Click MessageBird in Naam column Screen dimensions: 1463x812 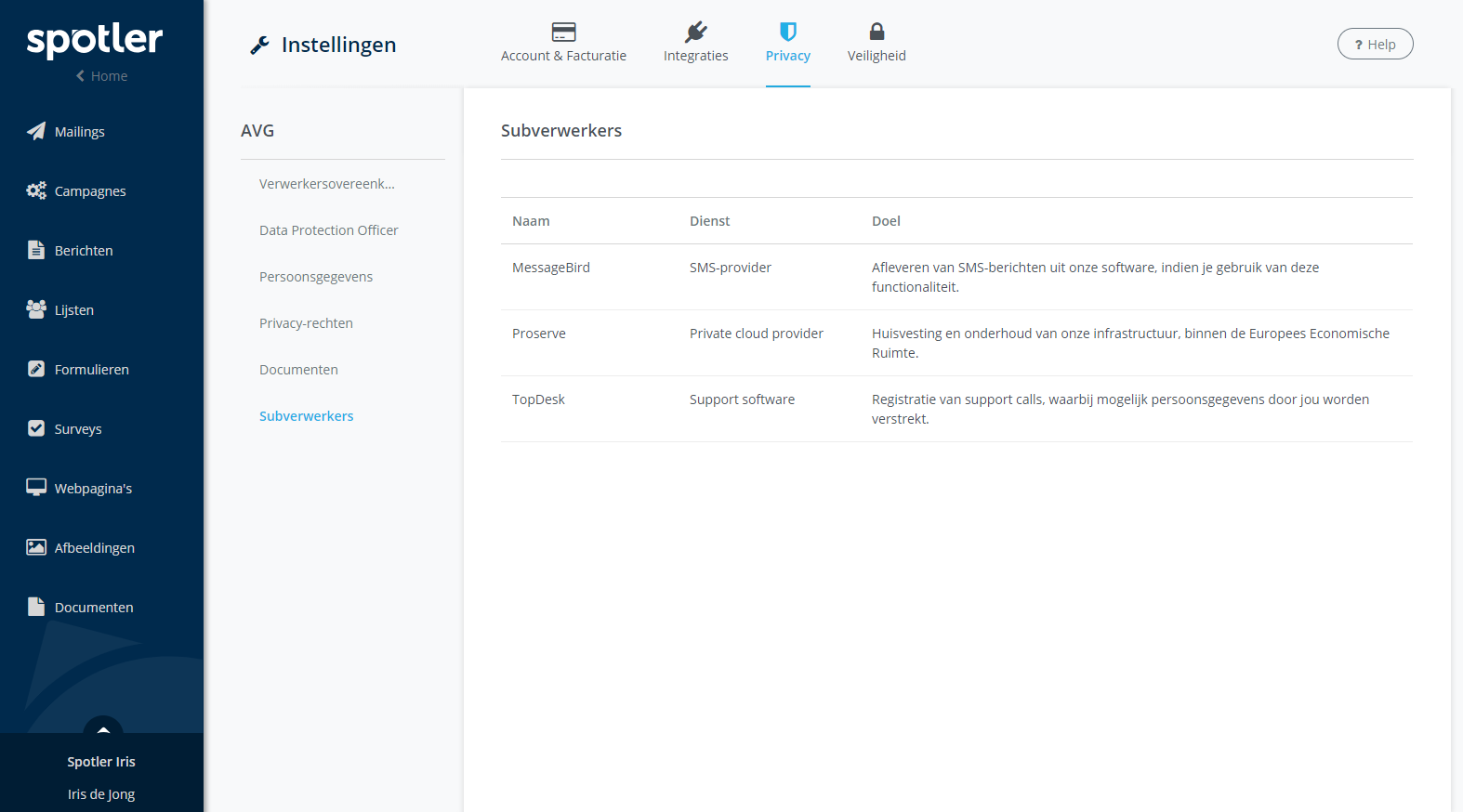pos(551,268)
